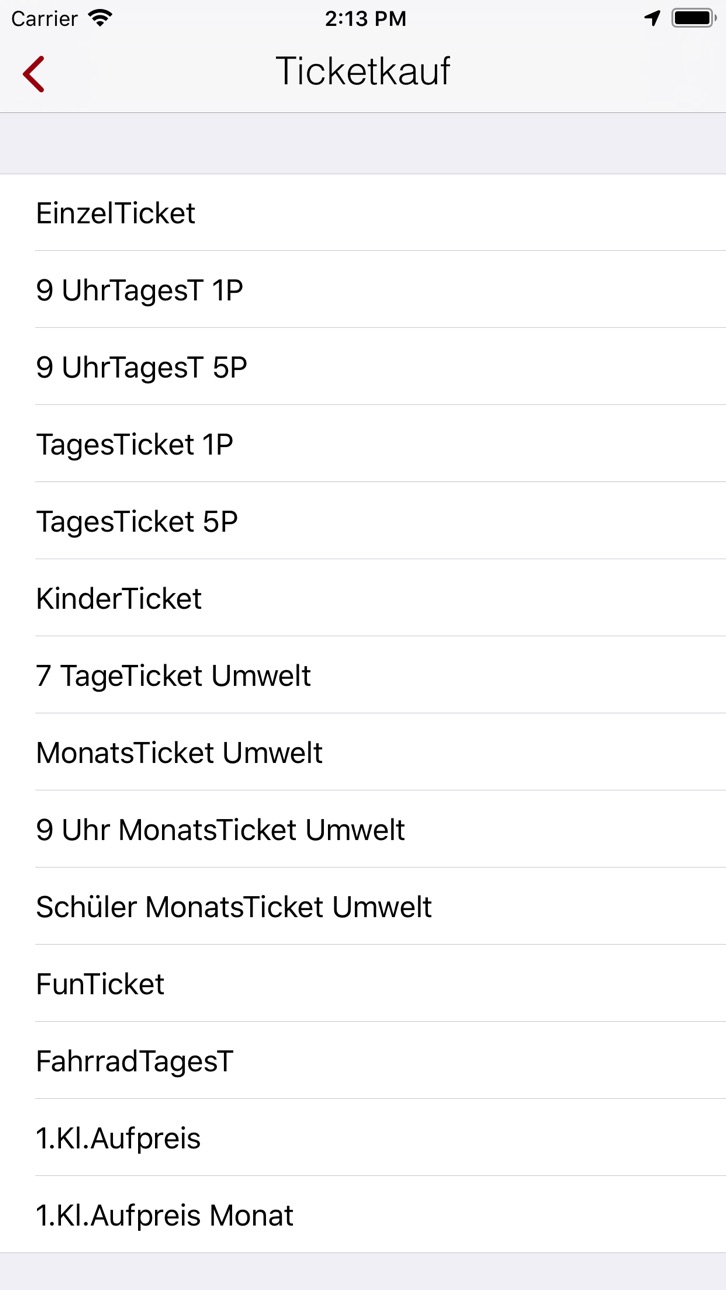Select 9 Uhr MonatsTicket Umwelt
Viewport: 726px width, 1290px height.
pyautogui.click(x=363, y=829)
